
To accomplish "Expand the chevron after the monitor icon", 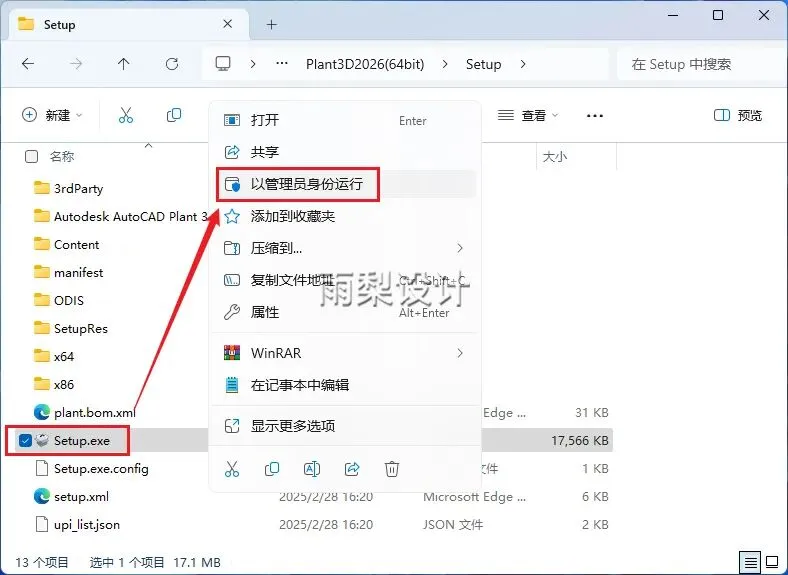I will click(253, 64).
